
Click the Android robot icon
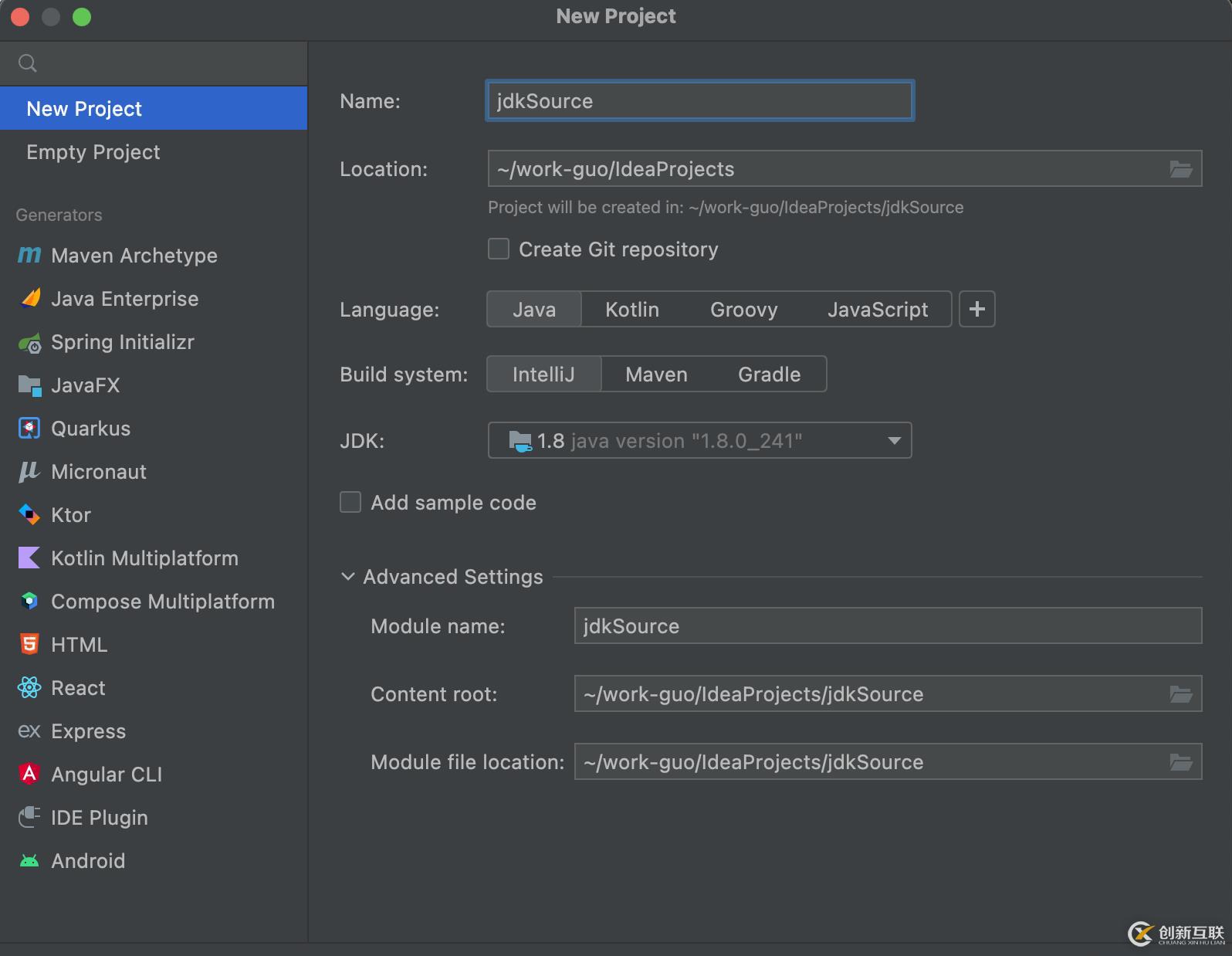pyautogui.click(x=29, y=860)
